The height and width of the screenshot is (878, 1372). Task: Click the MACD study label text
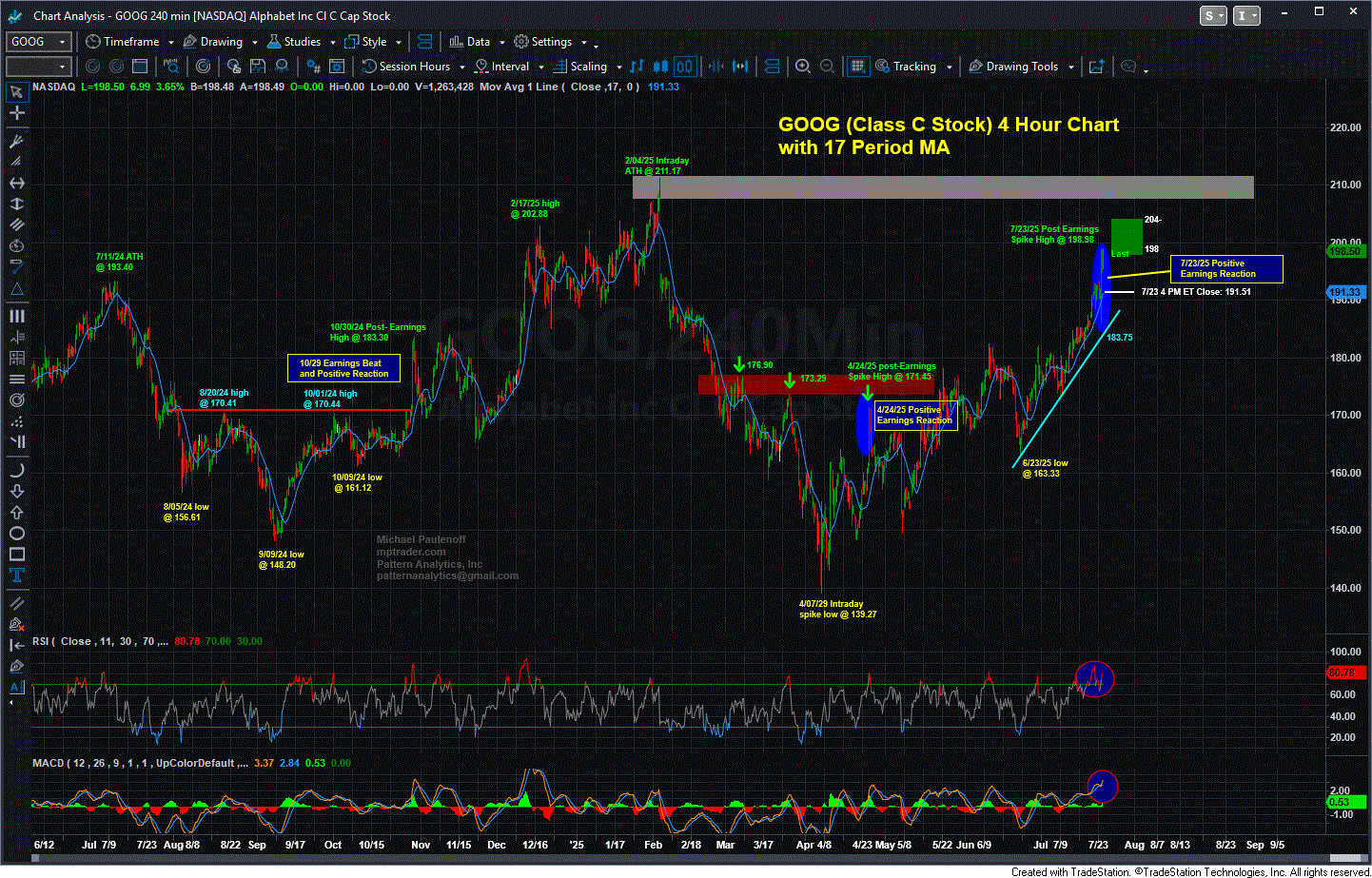[x=141, y=763]
